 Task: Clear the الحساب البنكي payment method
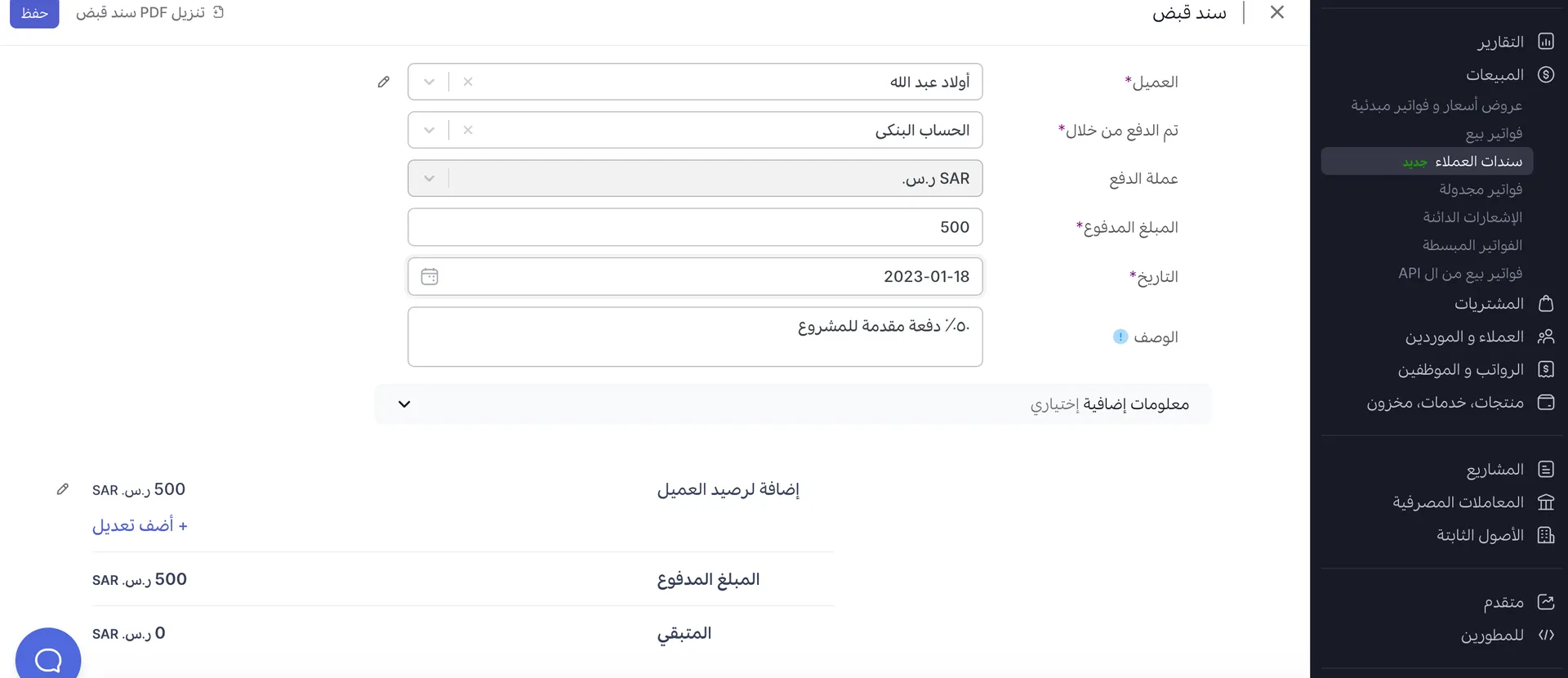coord(468,129)
